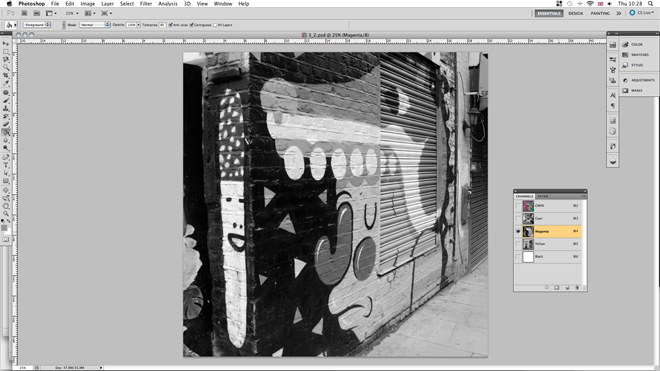Open the Screen Mode dropdown
The width and height of the screenshot is (660, 371).
[x=106, y=13]
